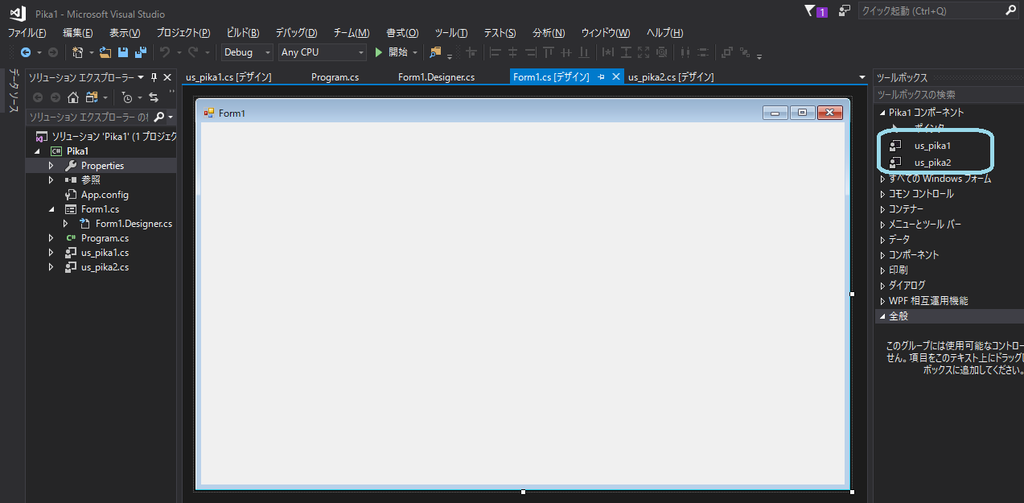Open the Any CPU platform dropdown

(361, 52)
